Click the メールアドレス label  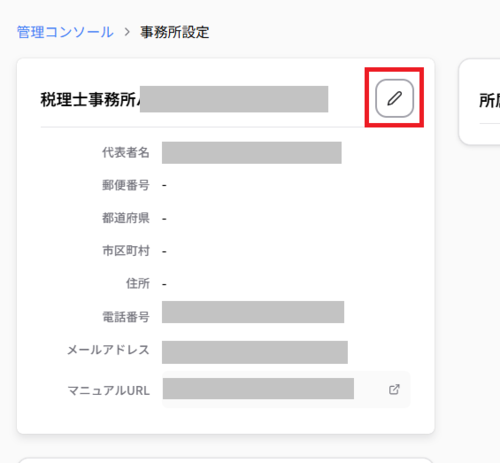pyautogui.click(x=108, y=350)
